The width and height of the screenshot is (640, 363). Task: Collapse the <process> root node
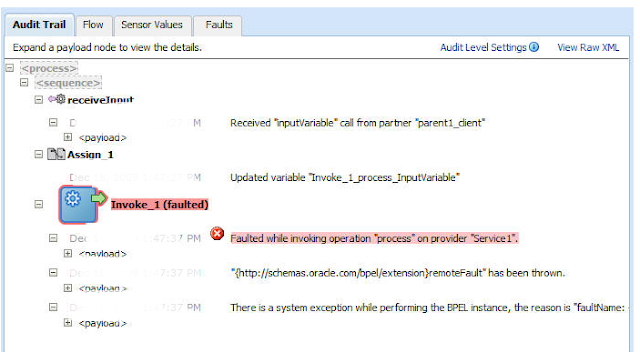pos(10,68)
